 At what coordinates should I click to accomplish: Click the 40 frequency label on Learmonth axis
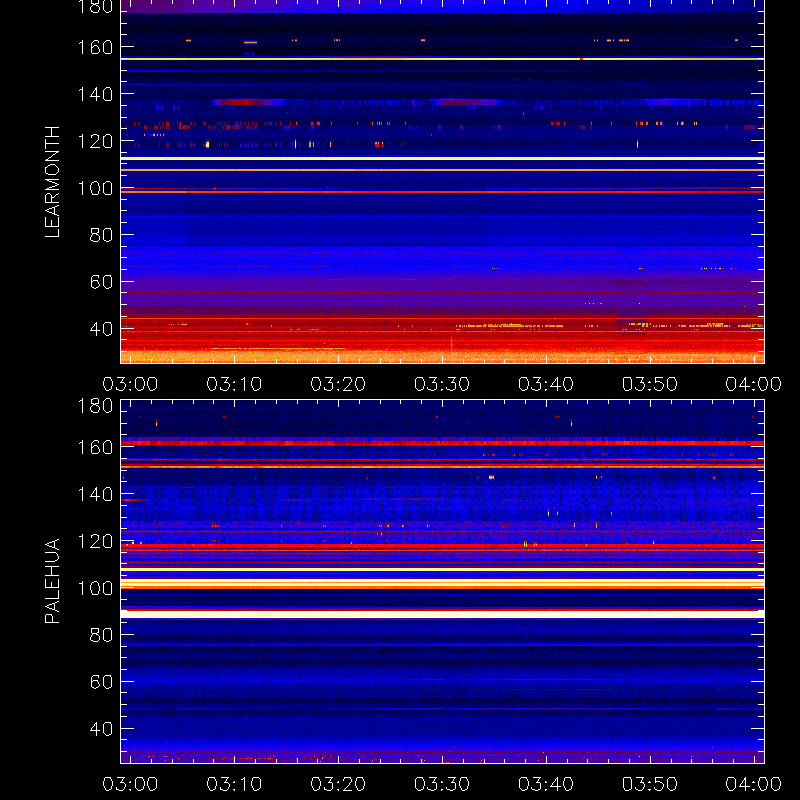[101, 329]
